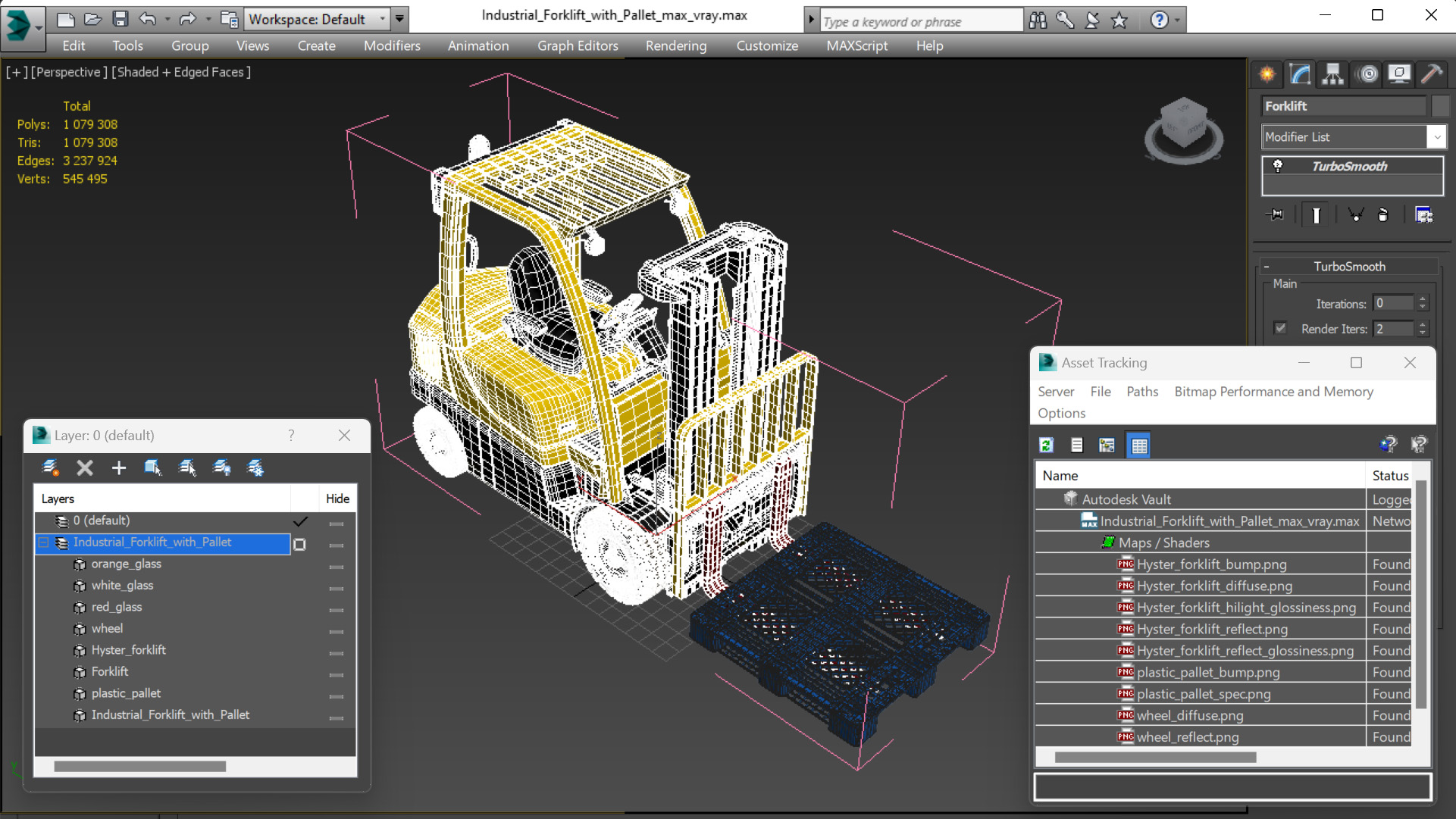Open the MAXScript menu
The height and width of the screenshot is (819, 1456).
pos(856,45)
